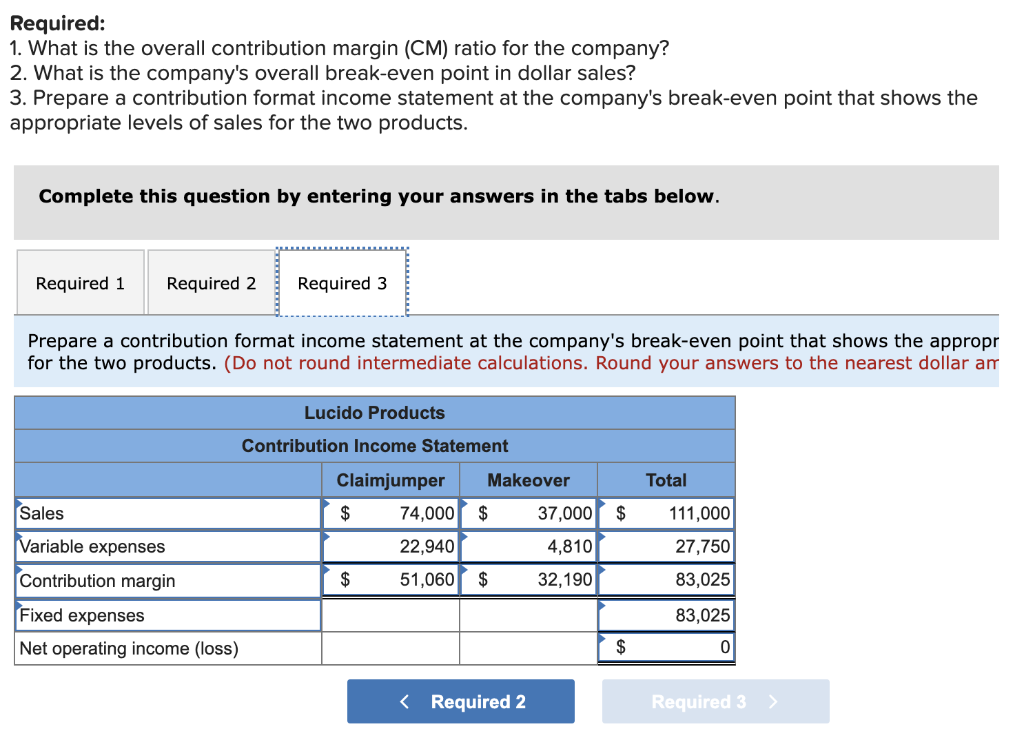Edit Claimjumper sales value 74,000
The height and width of the screenshot is (751, 1024).
tap(391, 513)
